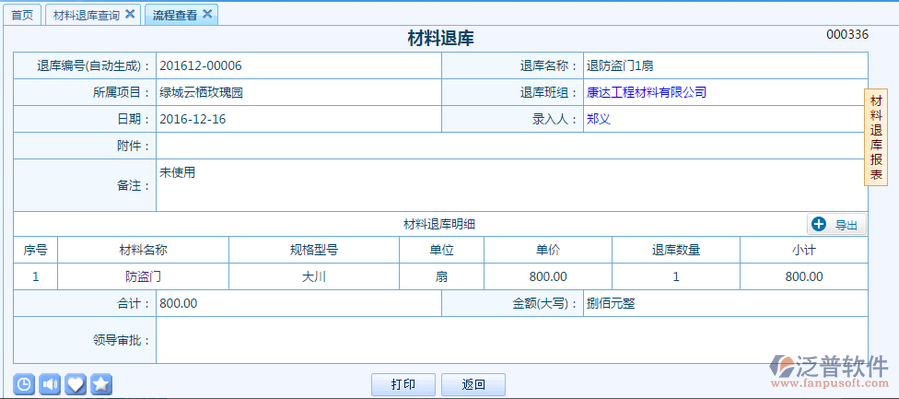Click the 返回 button
The image size is (899, 399).
pyautogui.click(x=474, y=385)
